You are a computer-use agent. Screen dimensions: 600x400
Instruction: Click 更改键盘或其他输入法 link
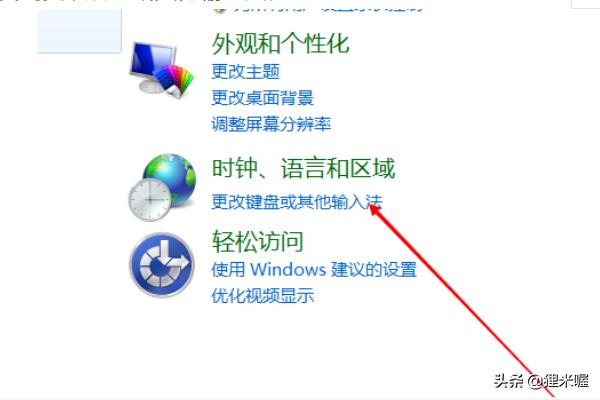297,202
